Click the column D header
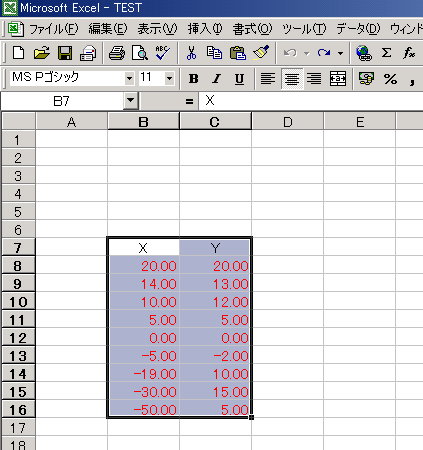 [x=288, y=122]
